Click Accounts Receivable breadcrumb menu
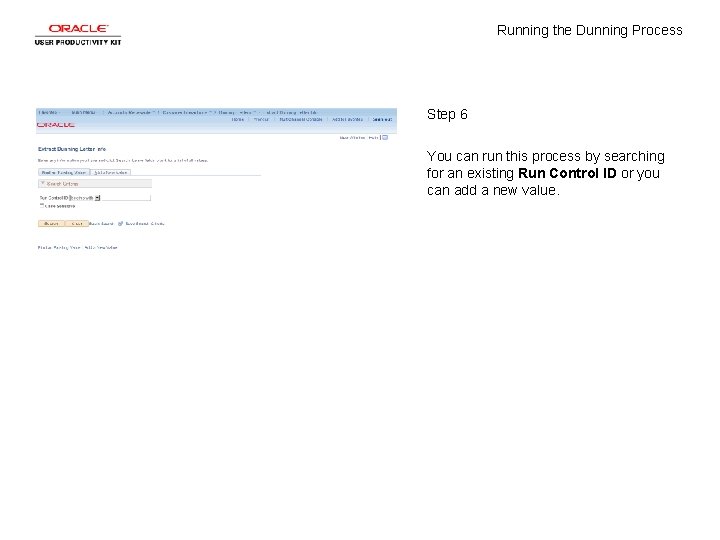720x540 pixels. point(129,112)
